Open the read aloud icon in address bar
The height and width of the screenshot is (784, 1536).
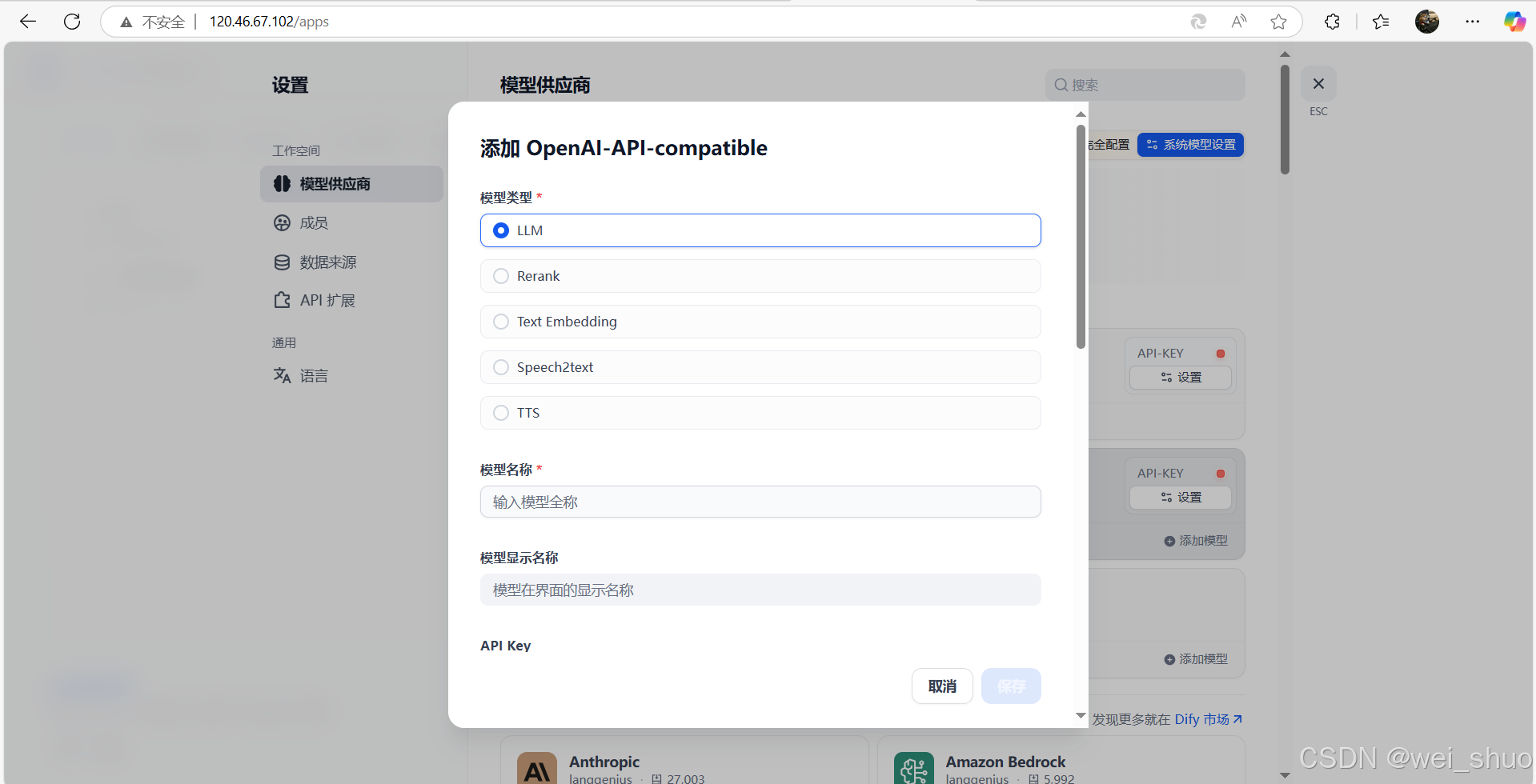(x=1238, y=22)
